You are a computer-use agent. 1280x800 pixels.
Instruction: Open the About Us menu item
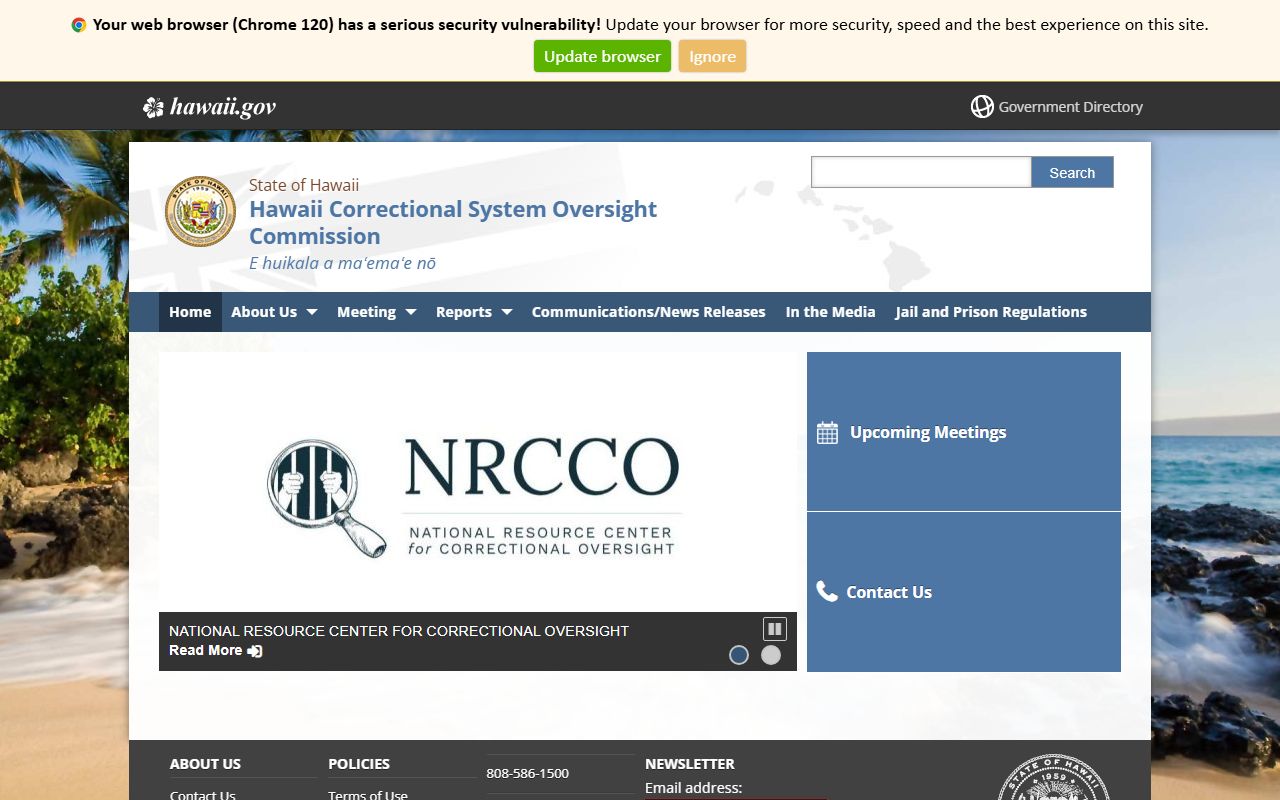coord(264,312)
